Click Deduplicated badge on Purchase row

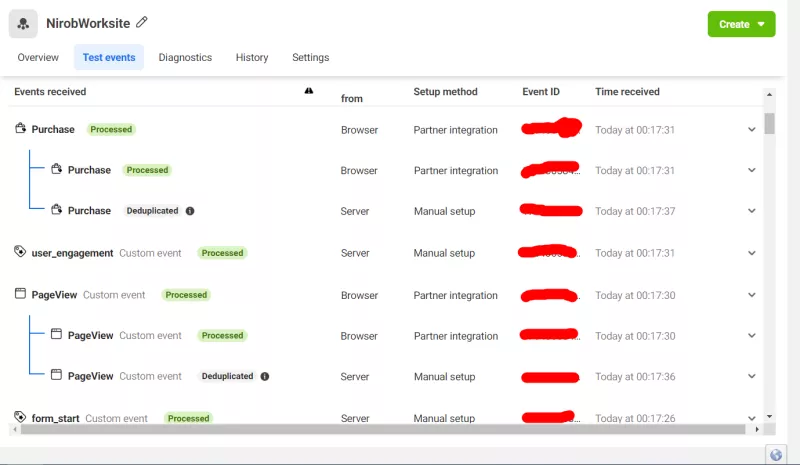pyautogui.click(x=153, y=211)
